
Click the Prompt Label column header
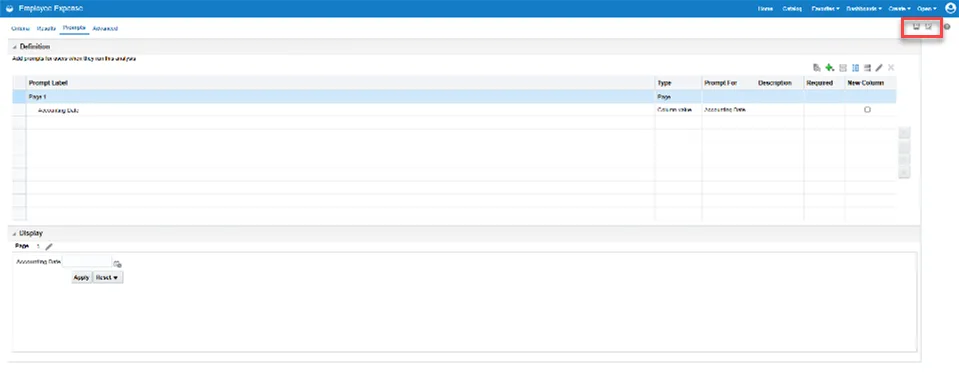pos(48,83)
